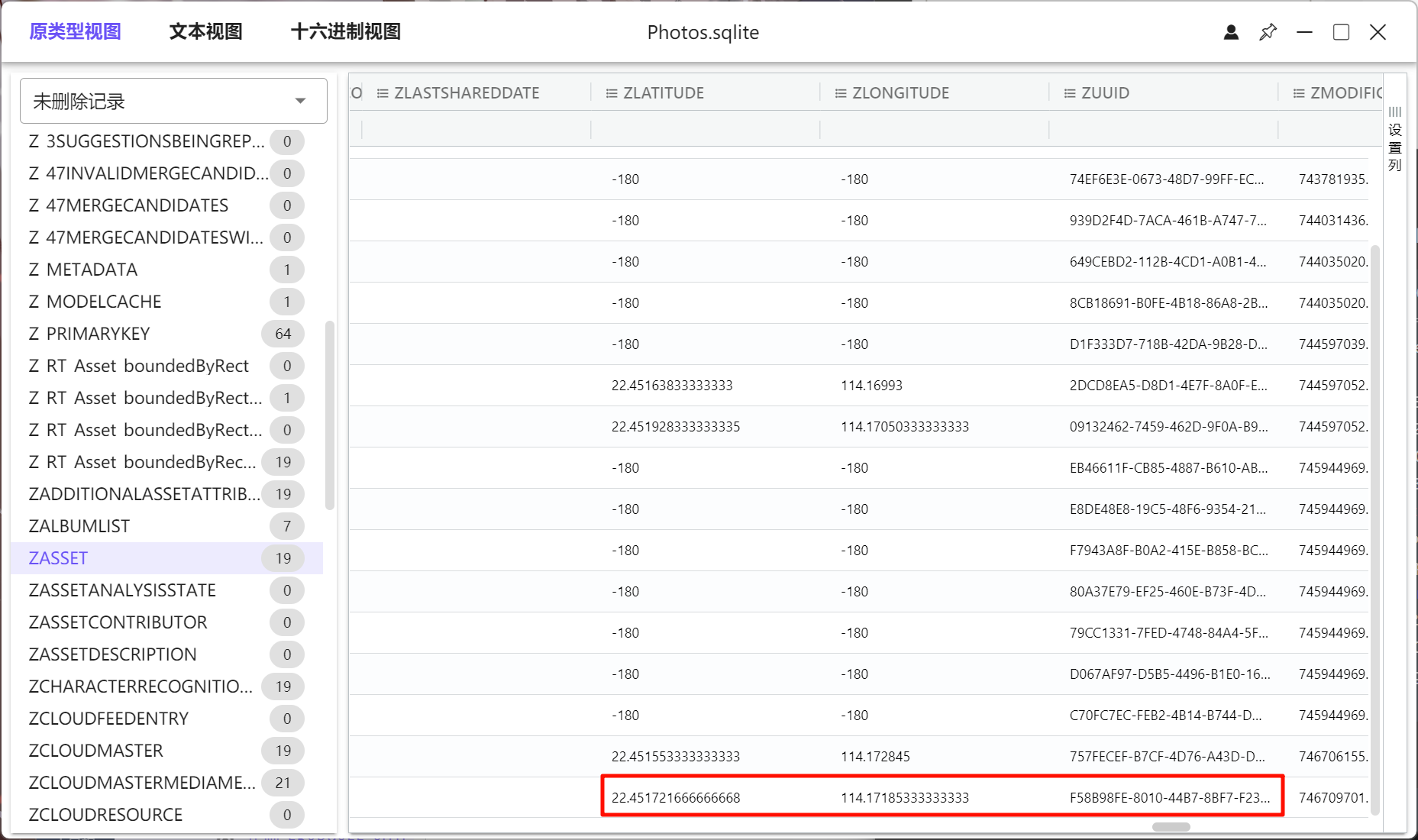Select the highlighted latitude 22.451721666666668 cell
1418x840 pixels.
click(676, 798)
